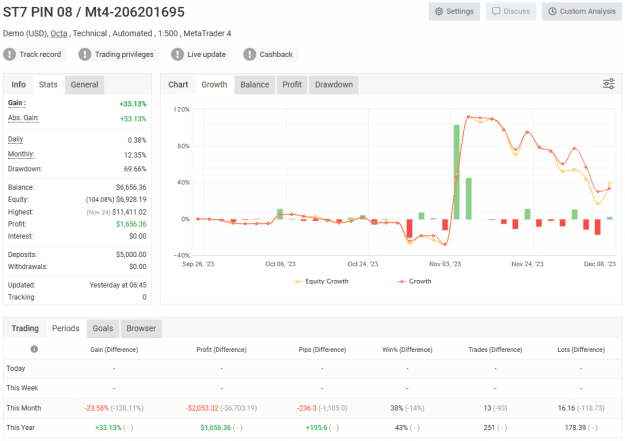This screenshot has width=625, height=441.
Task: Click the Lots (Difference) column header
Action: coord(581,350)
